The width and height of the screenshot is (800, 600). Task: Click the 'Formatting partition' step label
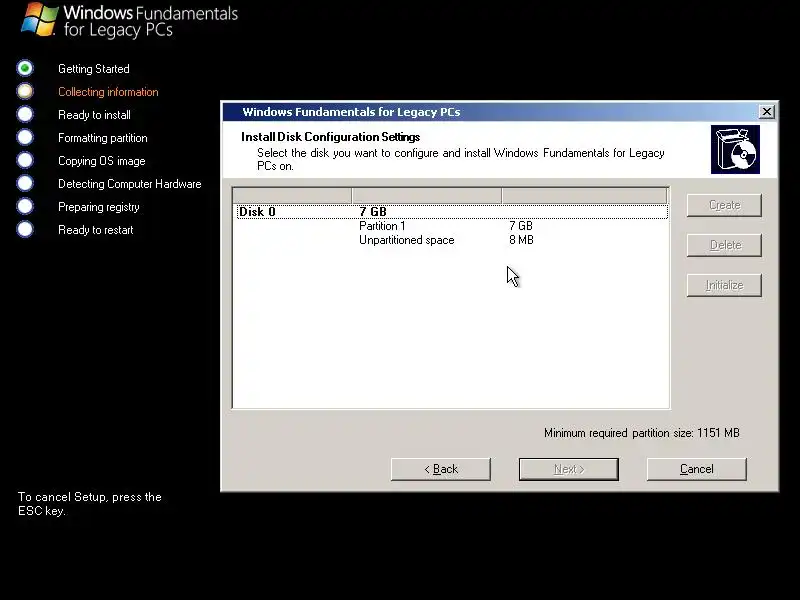pyautogui.click(x=103, y=138)
